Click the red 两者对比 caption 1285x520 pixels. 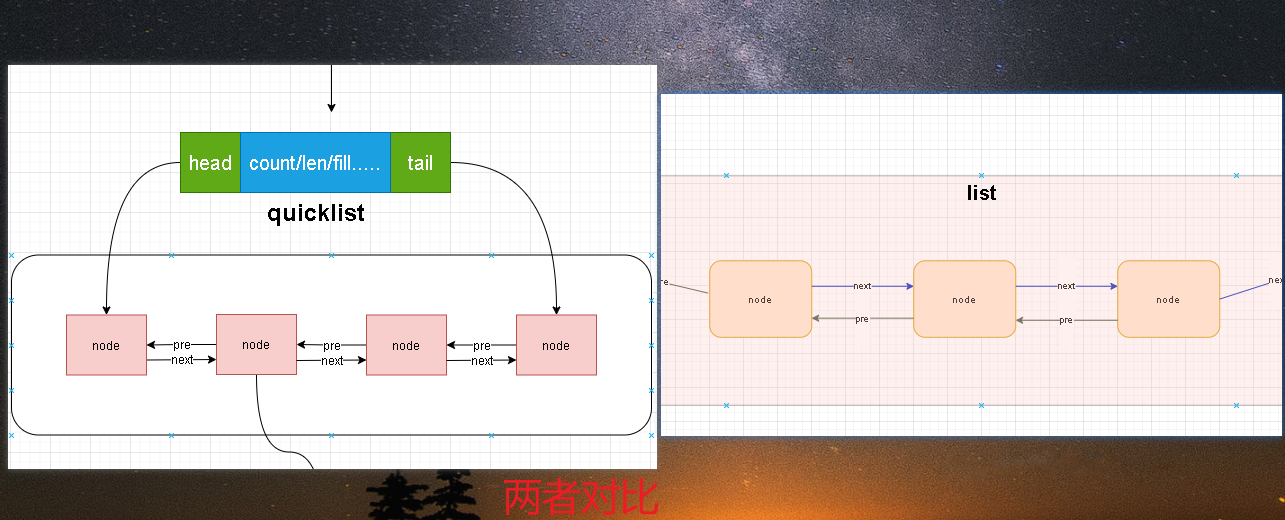(581, 497)
